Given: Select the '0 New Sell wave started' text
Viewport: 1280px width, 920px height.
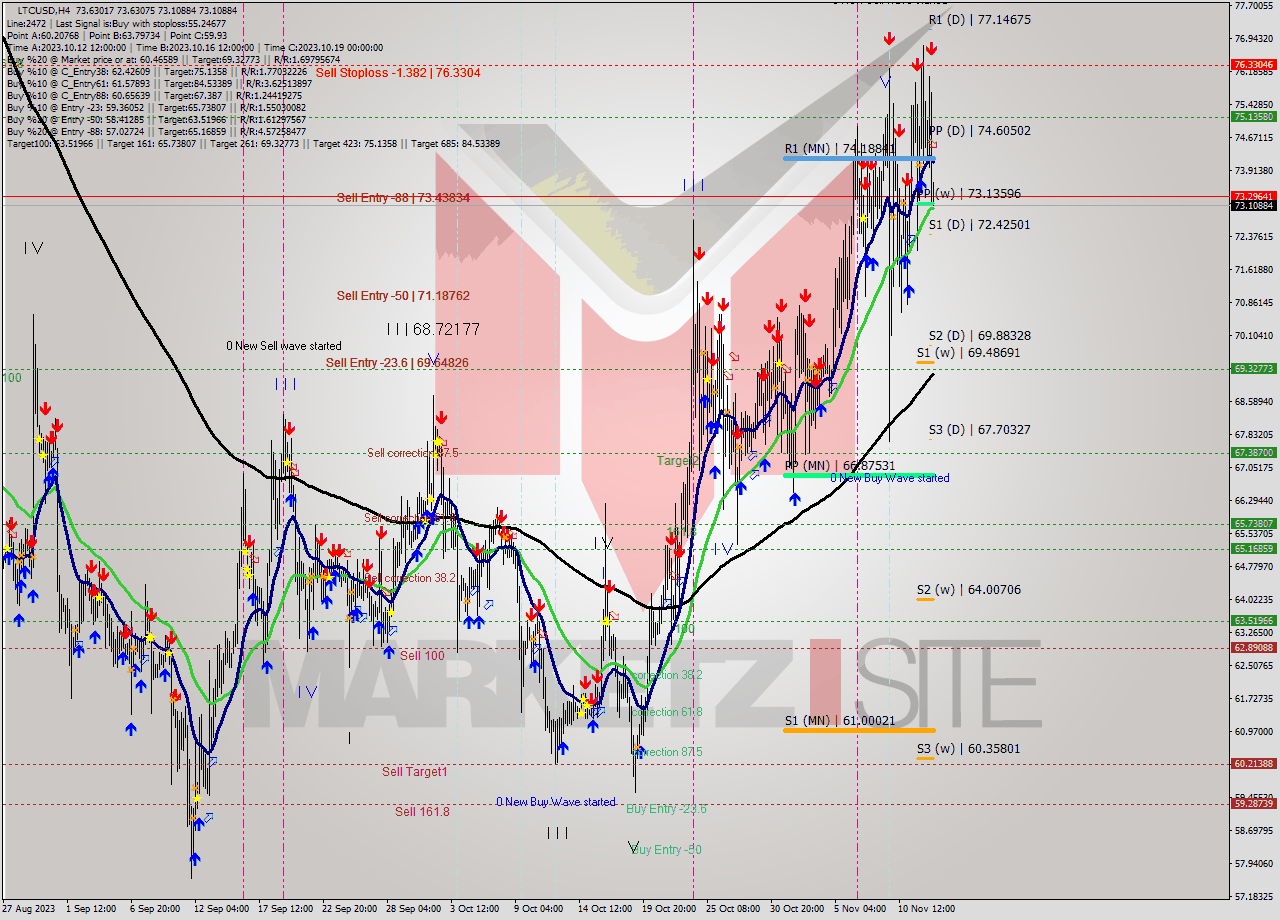Looking at the screenshot, I should (x=283, y=346).
